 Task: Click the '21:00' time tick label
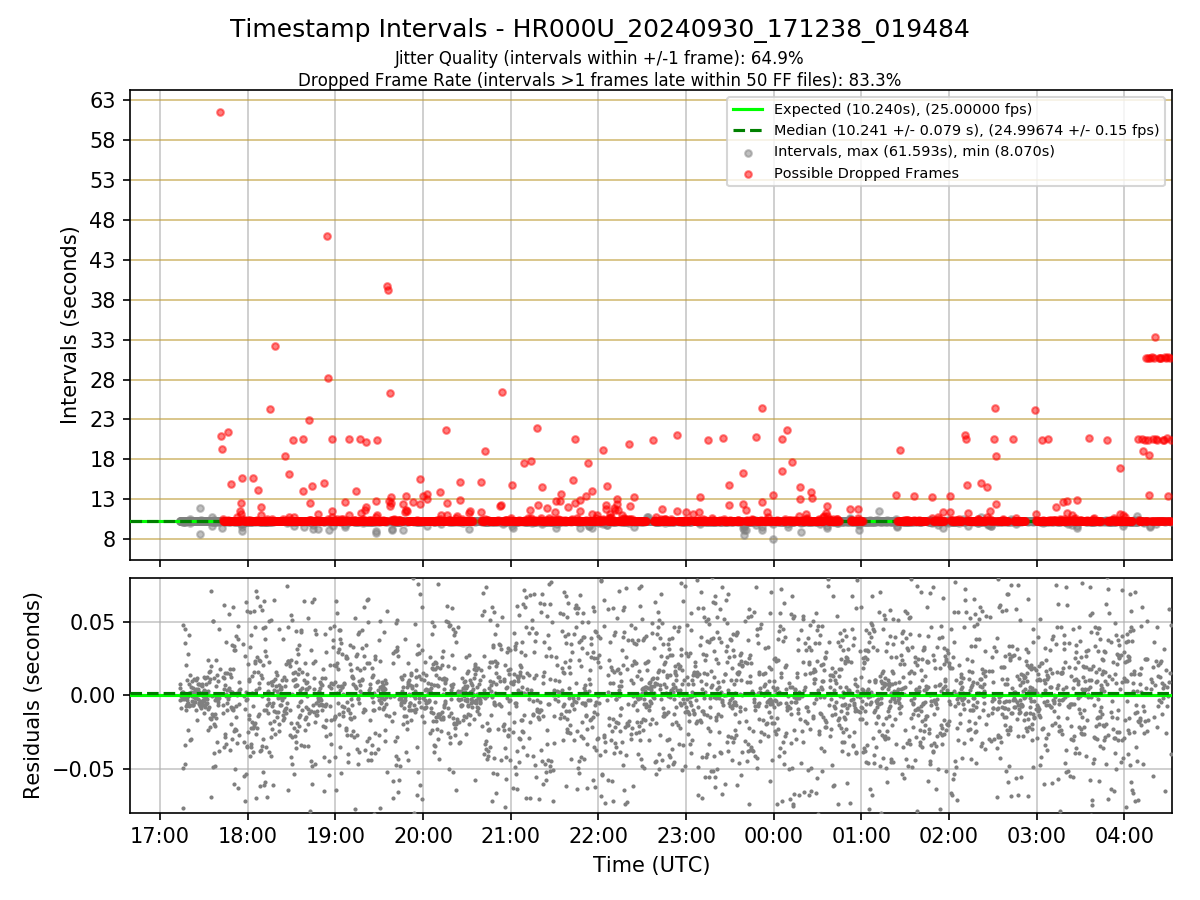[511, 835]
